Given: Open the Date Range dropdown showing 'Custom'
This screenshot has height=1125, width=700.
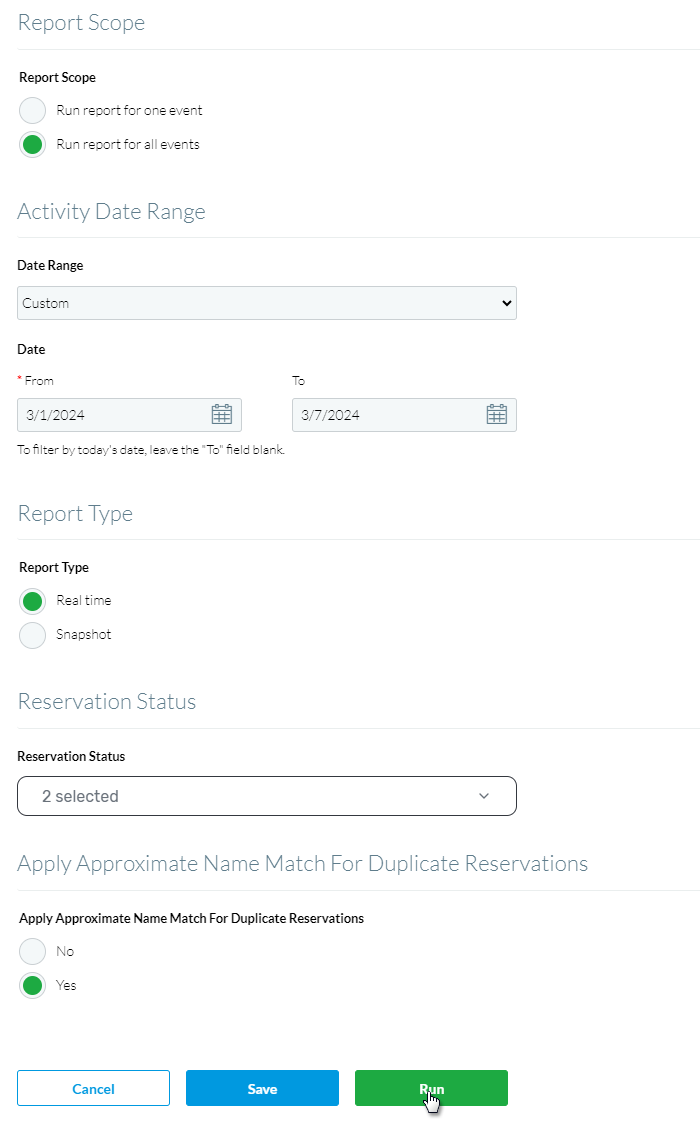Looking at the screenshot, I should (x=267, y=302).
